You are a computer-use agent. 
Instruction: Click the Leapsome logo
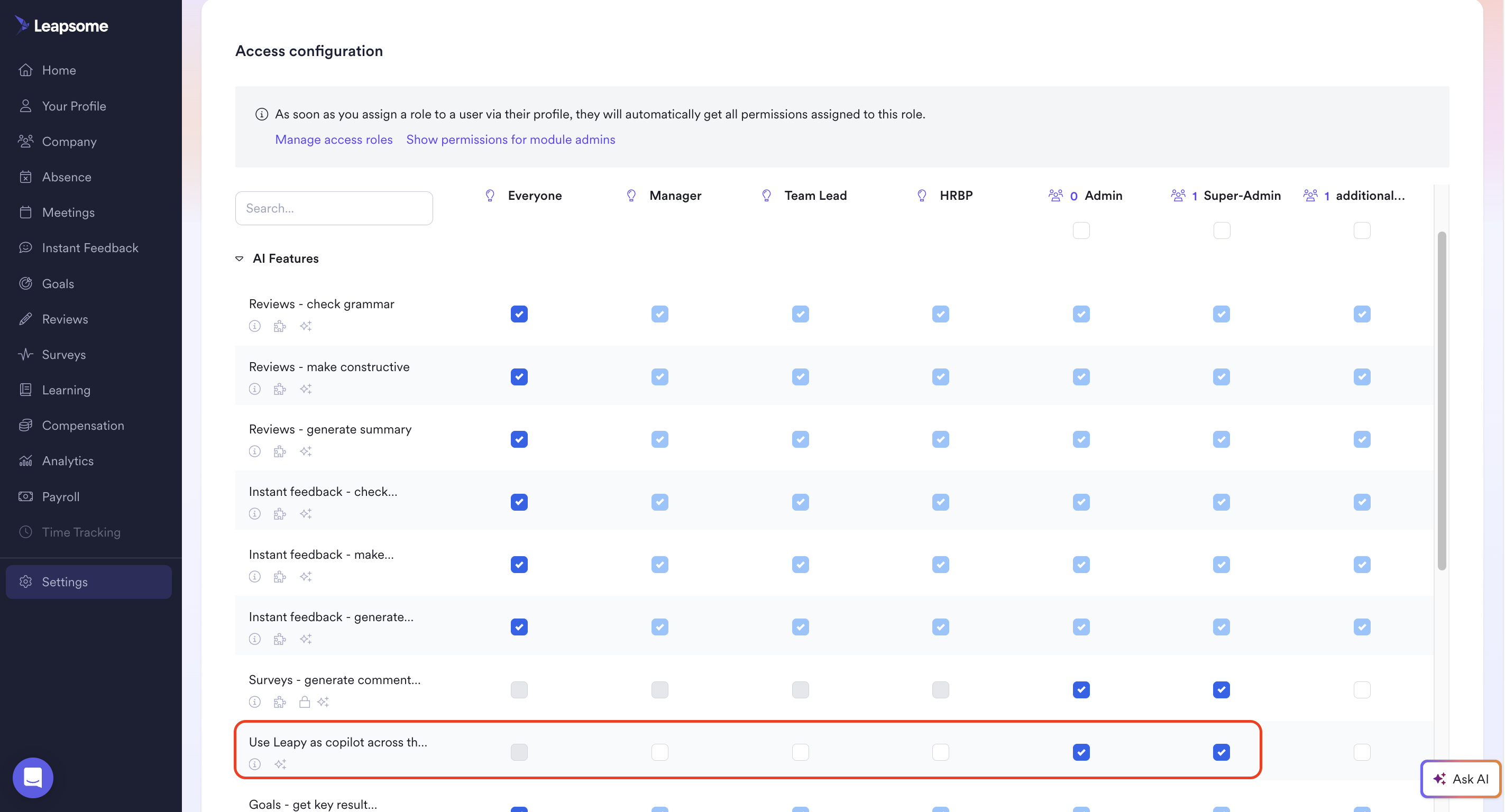(61, 25)
